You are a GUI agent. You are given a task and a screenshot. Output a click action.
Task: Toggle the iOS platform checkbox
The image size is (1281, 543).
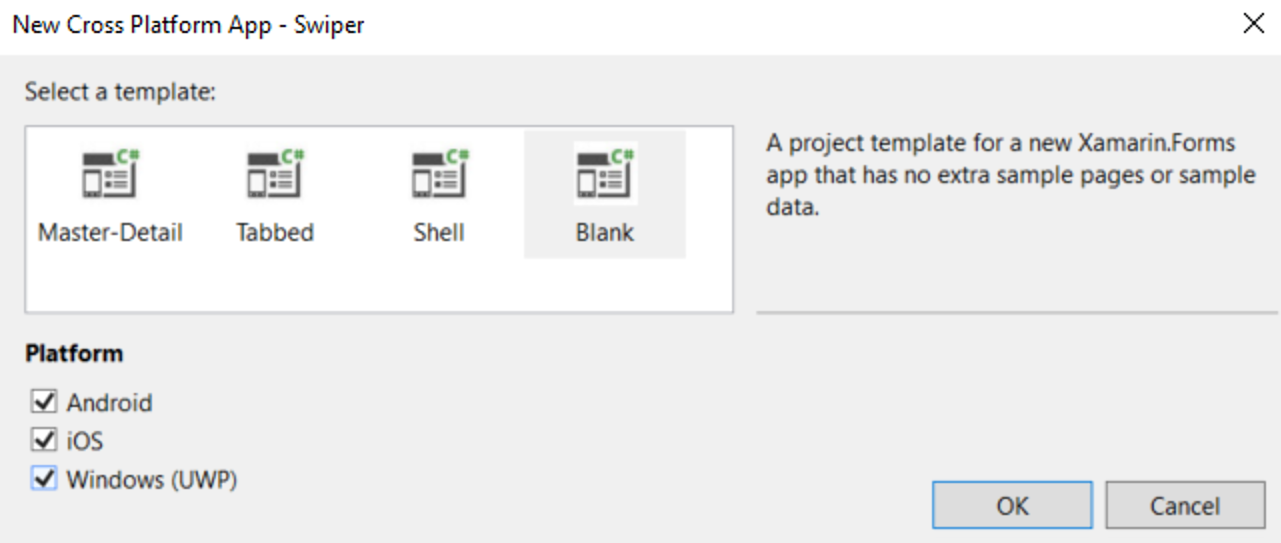(44, 440)
